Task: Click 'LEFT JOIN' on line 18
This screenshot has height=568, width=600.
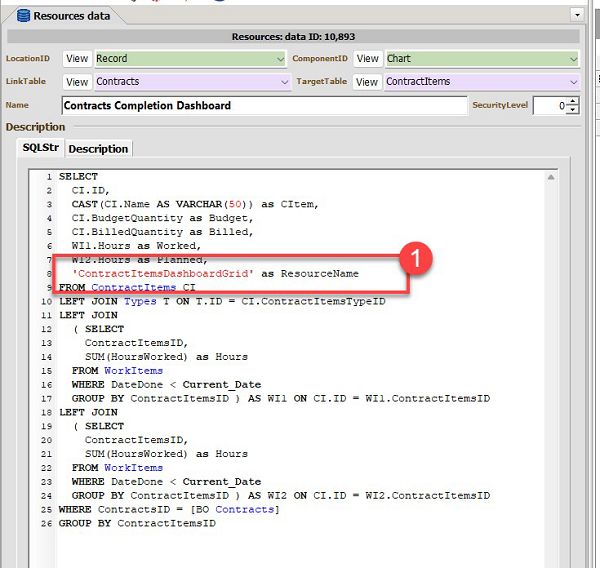Action: click(88, 412)
